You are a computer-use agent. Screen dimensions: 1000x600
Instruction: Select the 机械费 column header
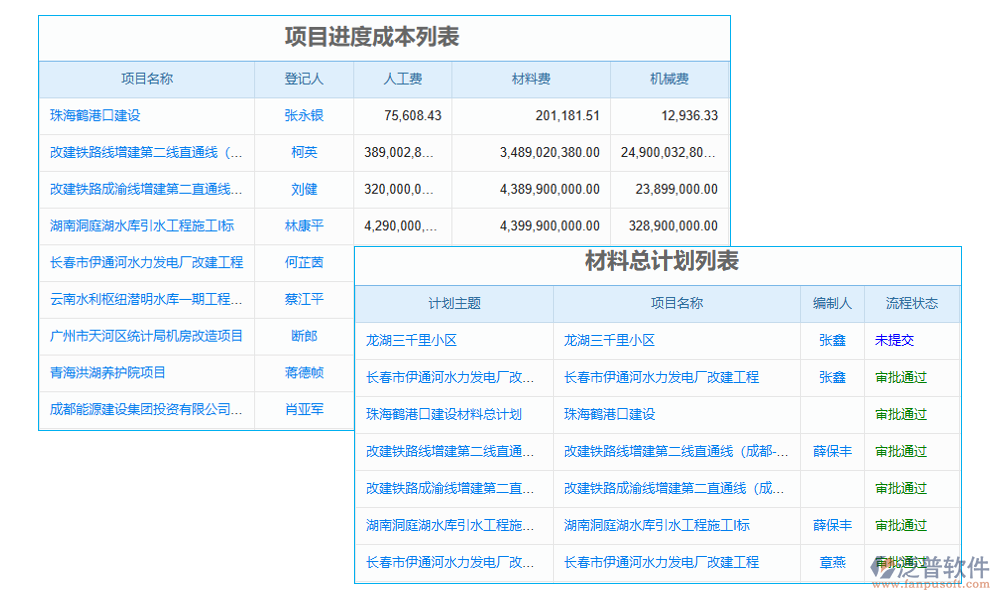669,79
